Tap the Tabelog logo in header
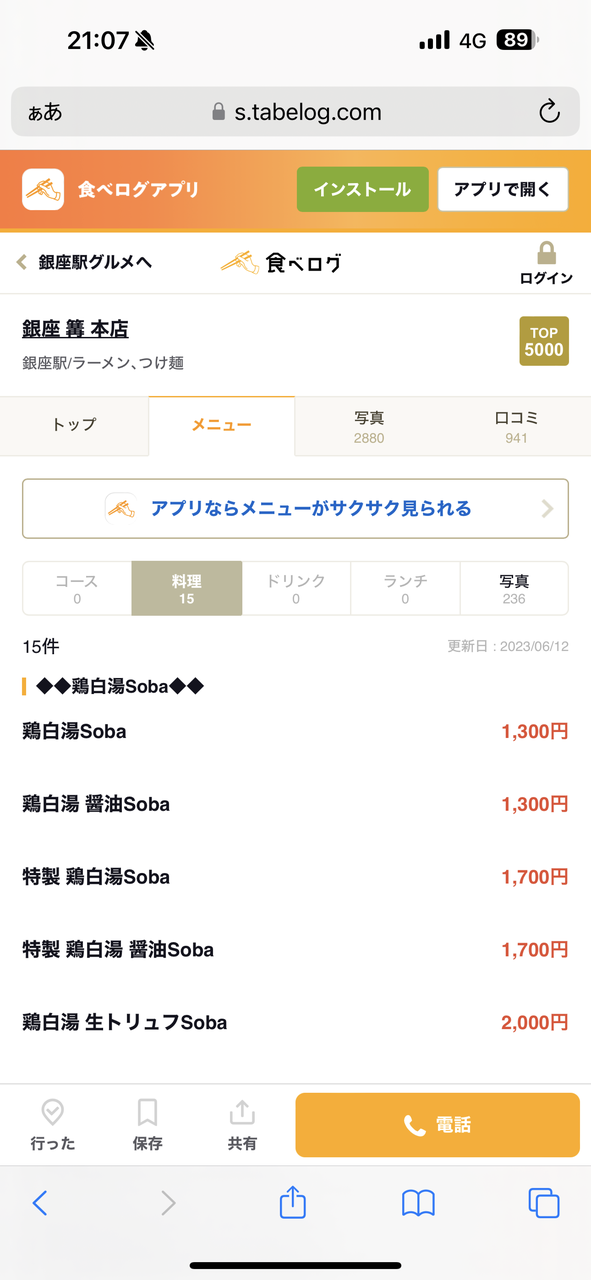This screenshot has width=591, height=1280. [x=281, y=262]
